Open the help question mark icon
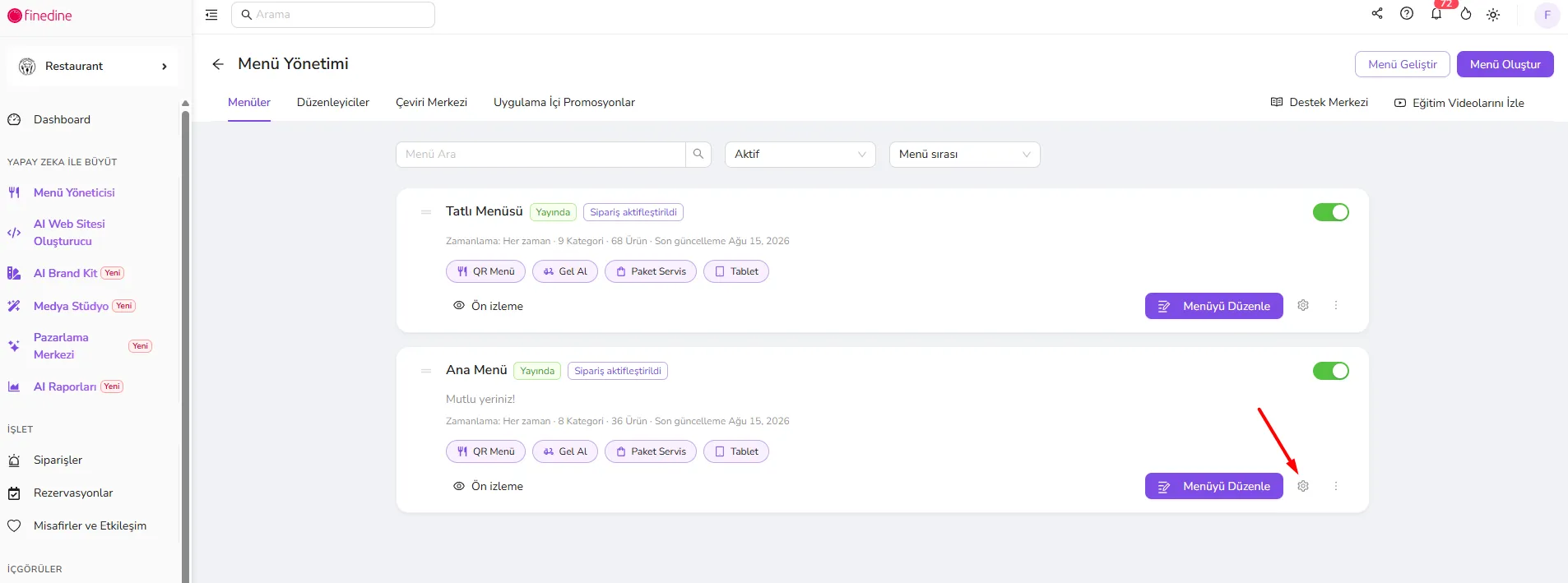The width and height of the screenshot is (1568, 583). point(1407,13)
